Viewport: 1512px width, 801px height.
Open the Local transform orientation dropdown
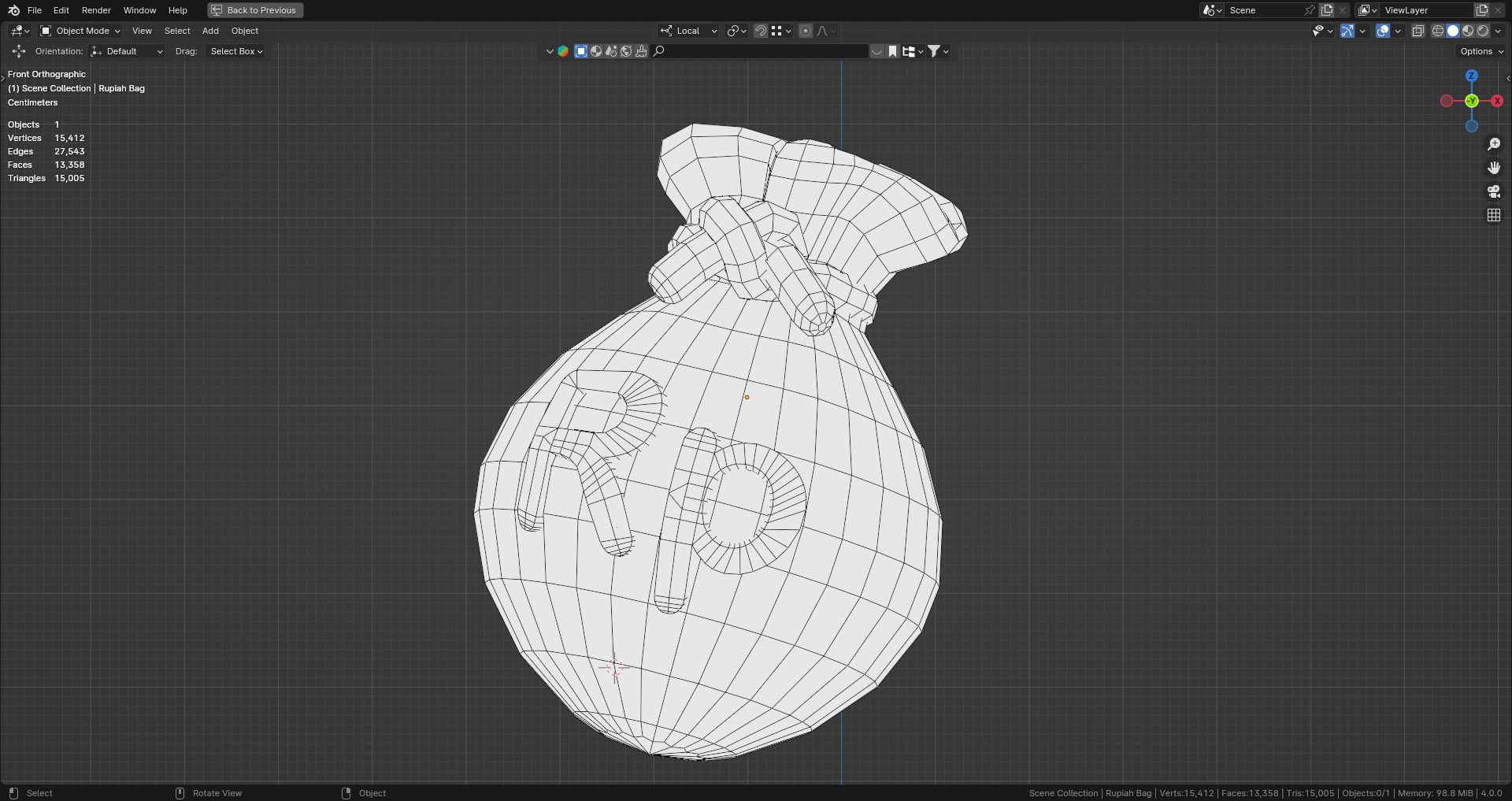(689, 31)
